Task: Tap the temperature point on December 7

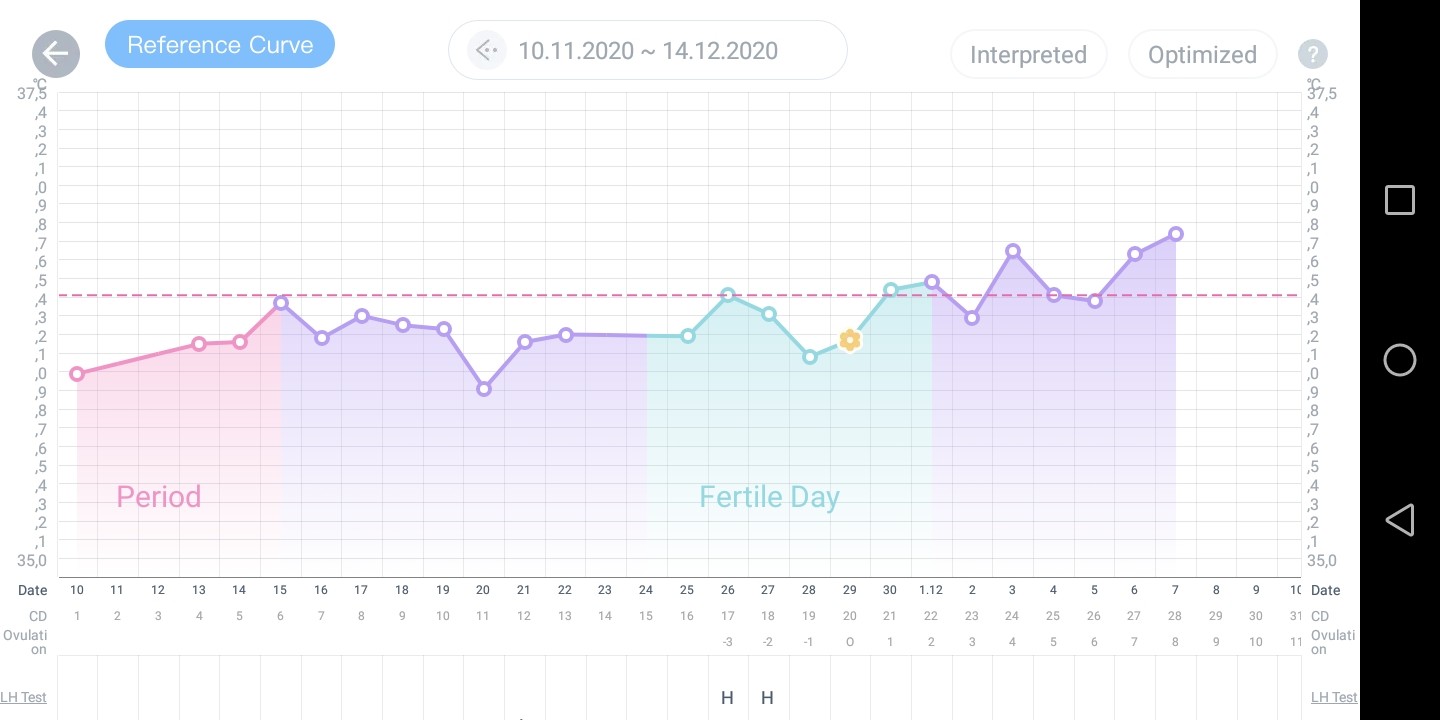Action: (x=1176, y=234)
